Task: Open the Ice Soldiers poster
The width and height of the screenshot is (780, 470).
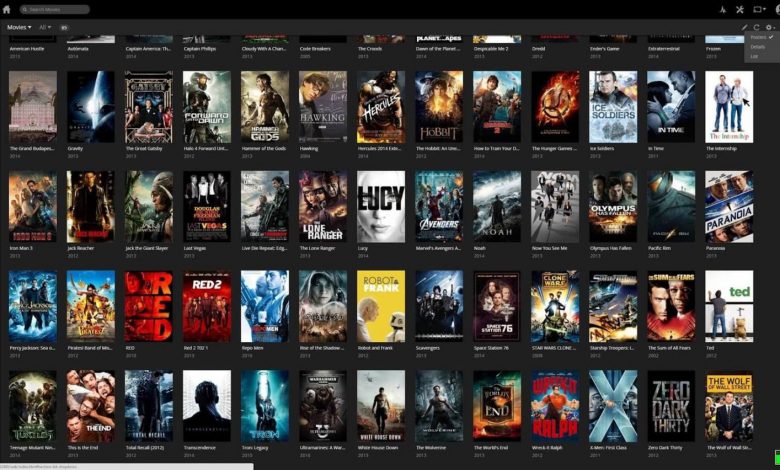Action: coord(613,106)
